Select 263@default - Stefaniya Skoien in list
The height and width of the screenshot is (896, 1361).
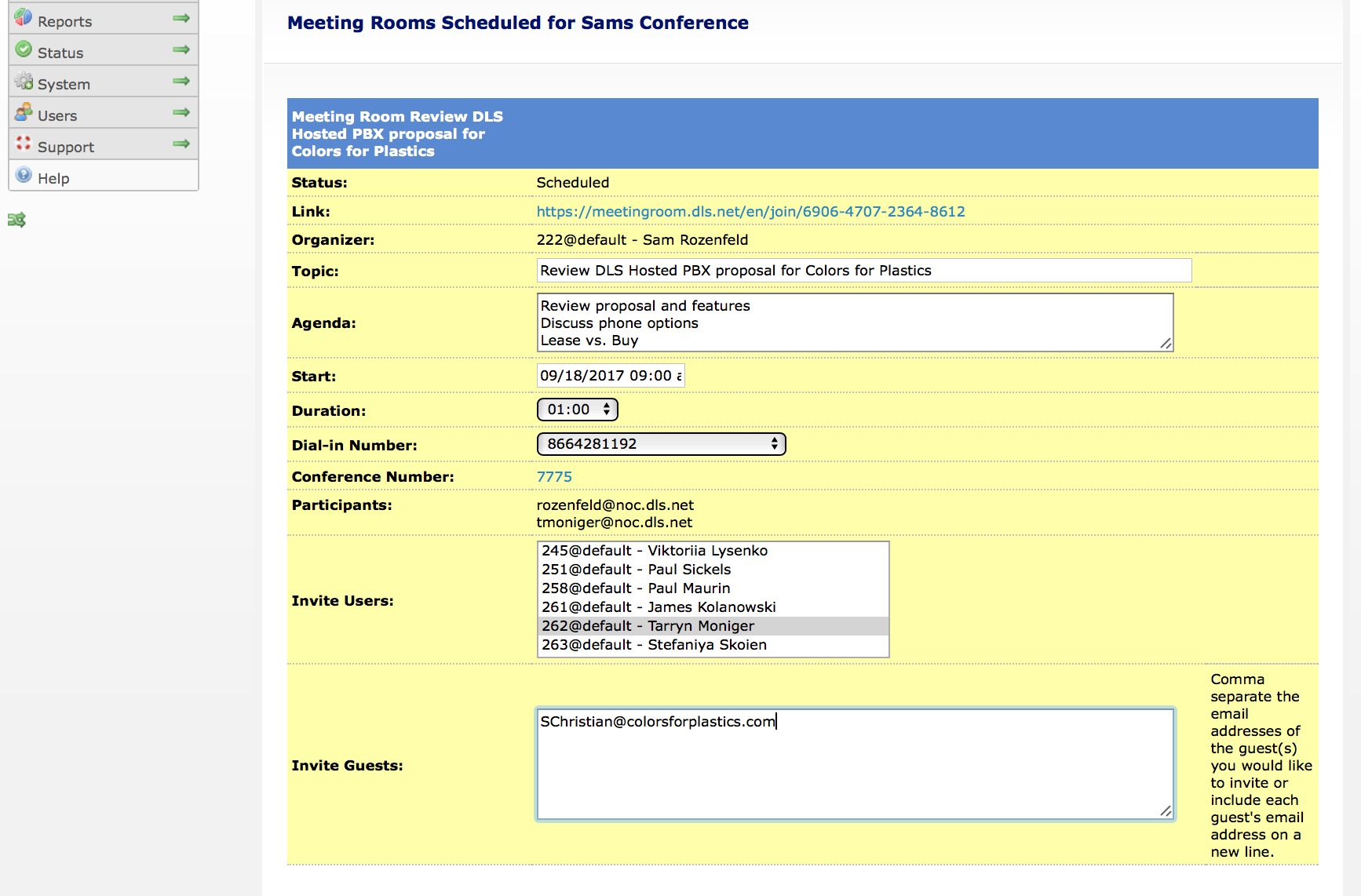click(x=713, y=645)
